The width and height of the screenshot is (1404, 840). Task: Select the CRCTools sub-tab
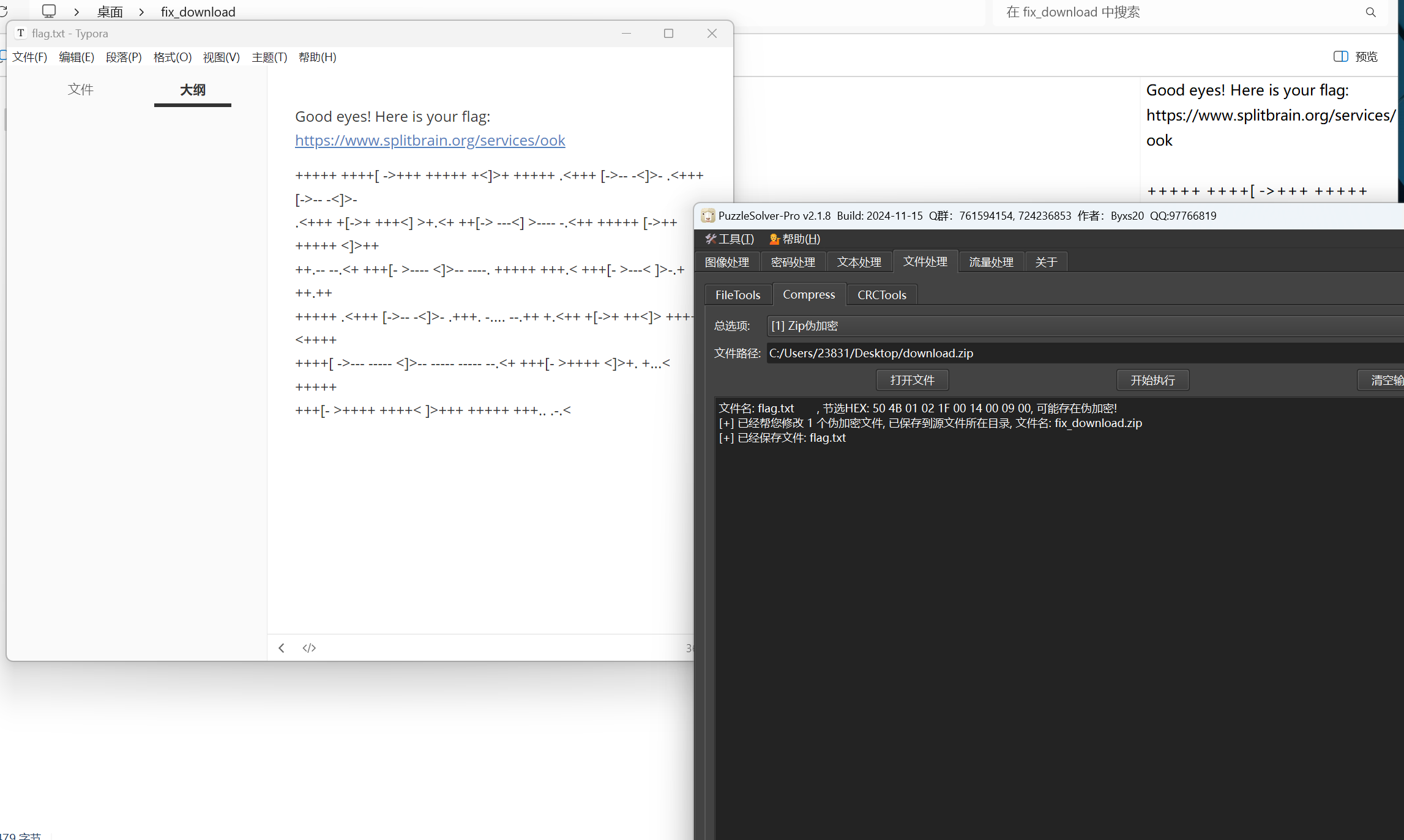[882, 295]
